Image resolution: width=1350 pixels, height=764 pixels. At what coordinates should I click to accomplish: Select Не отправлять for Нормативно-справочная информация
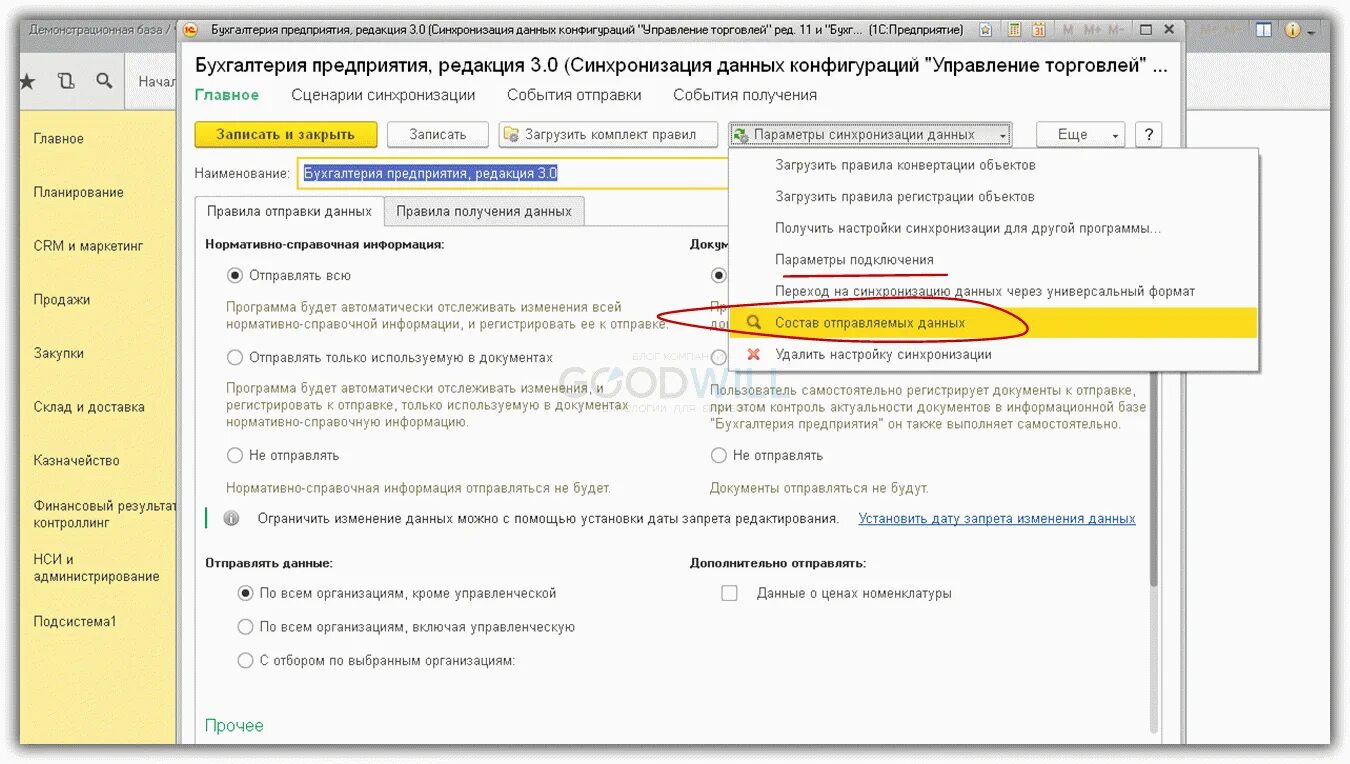235,455
